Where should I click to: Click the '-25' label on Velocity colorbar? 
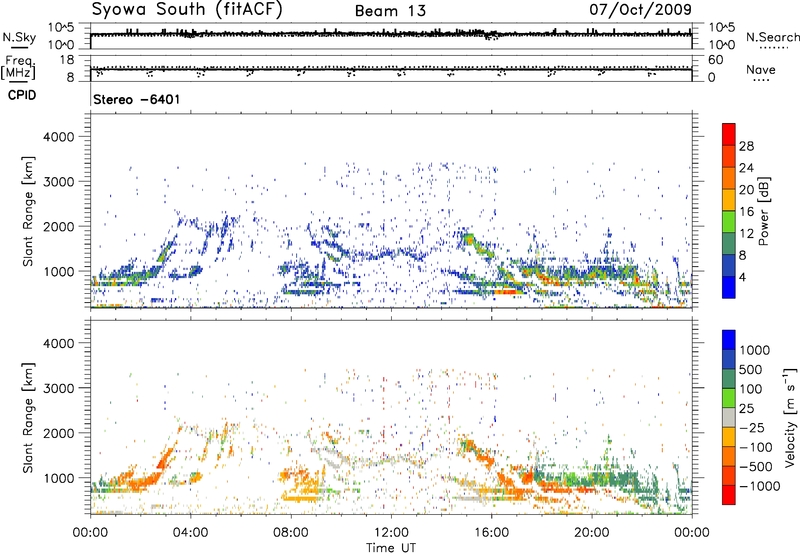point(753,428)
